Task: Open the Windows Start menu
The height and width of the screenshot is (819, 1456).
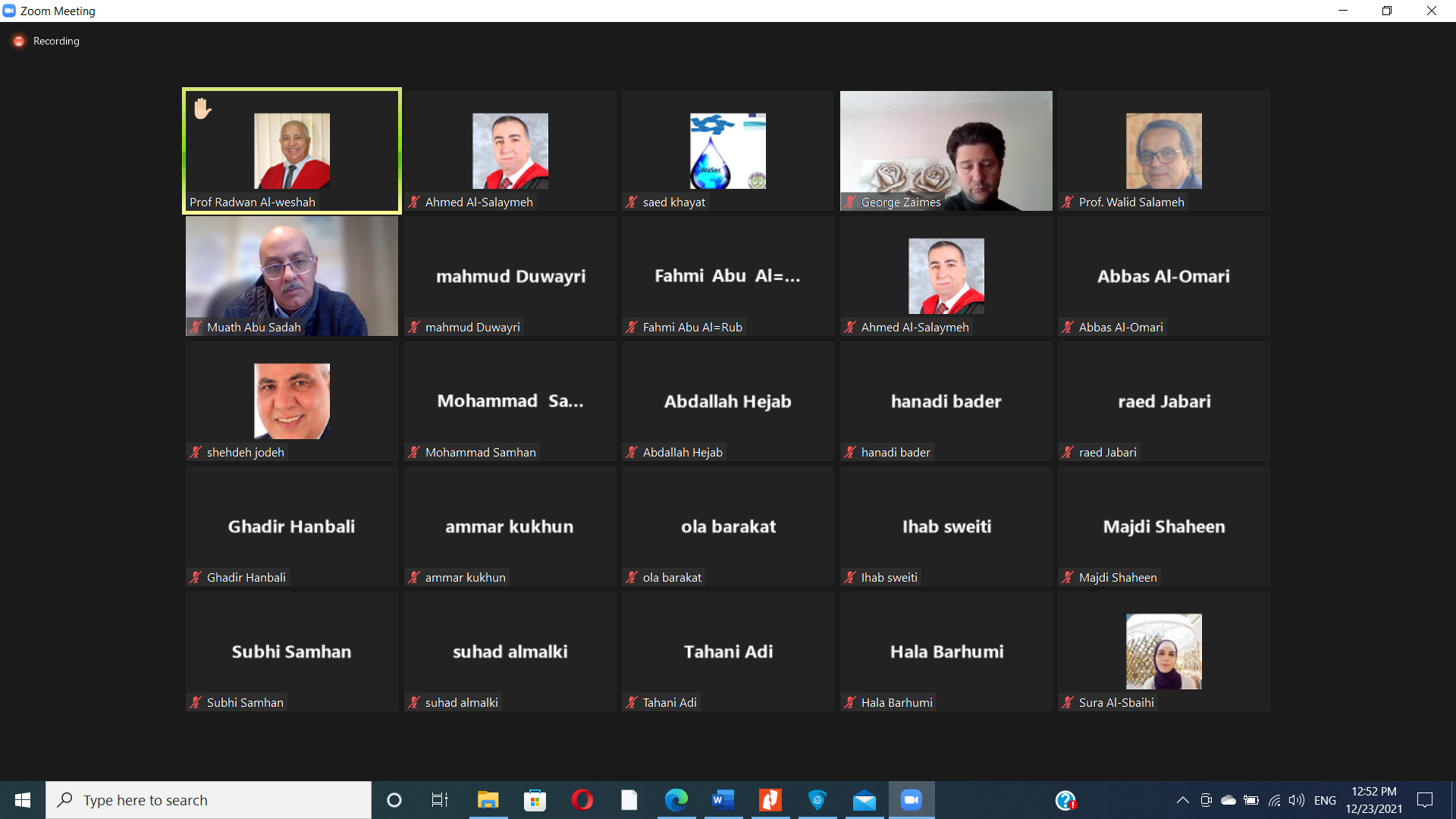Action: pos(23,800)
